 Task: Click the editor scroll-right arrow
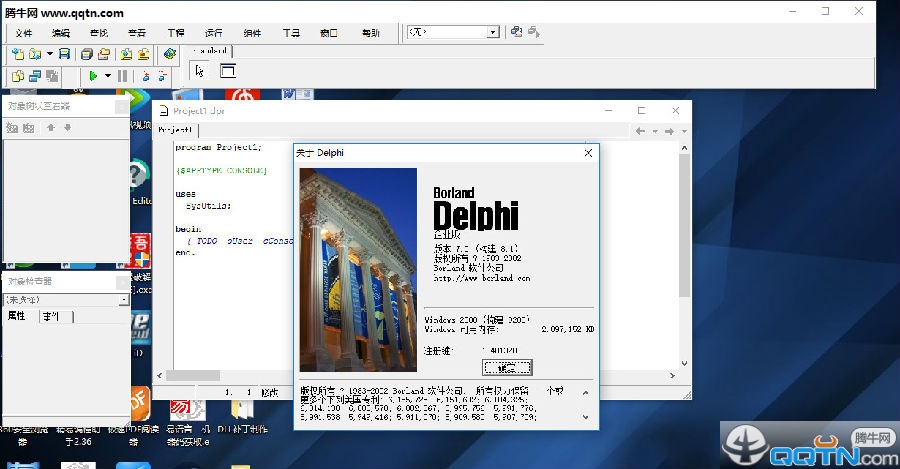coord(672,375)
